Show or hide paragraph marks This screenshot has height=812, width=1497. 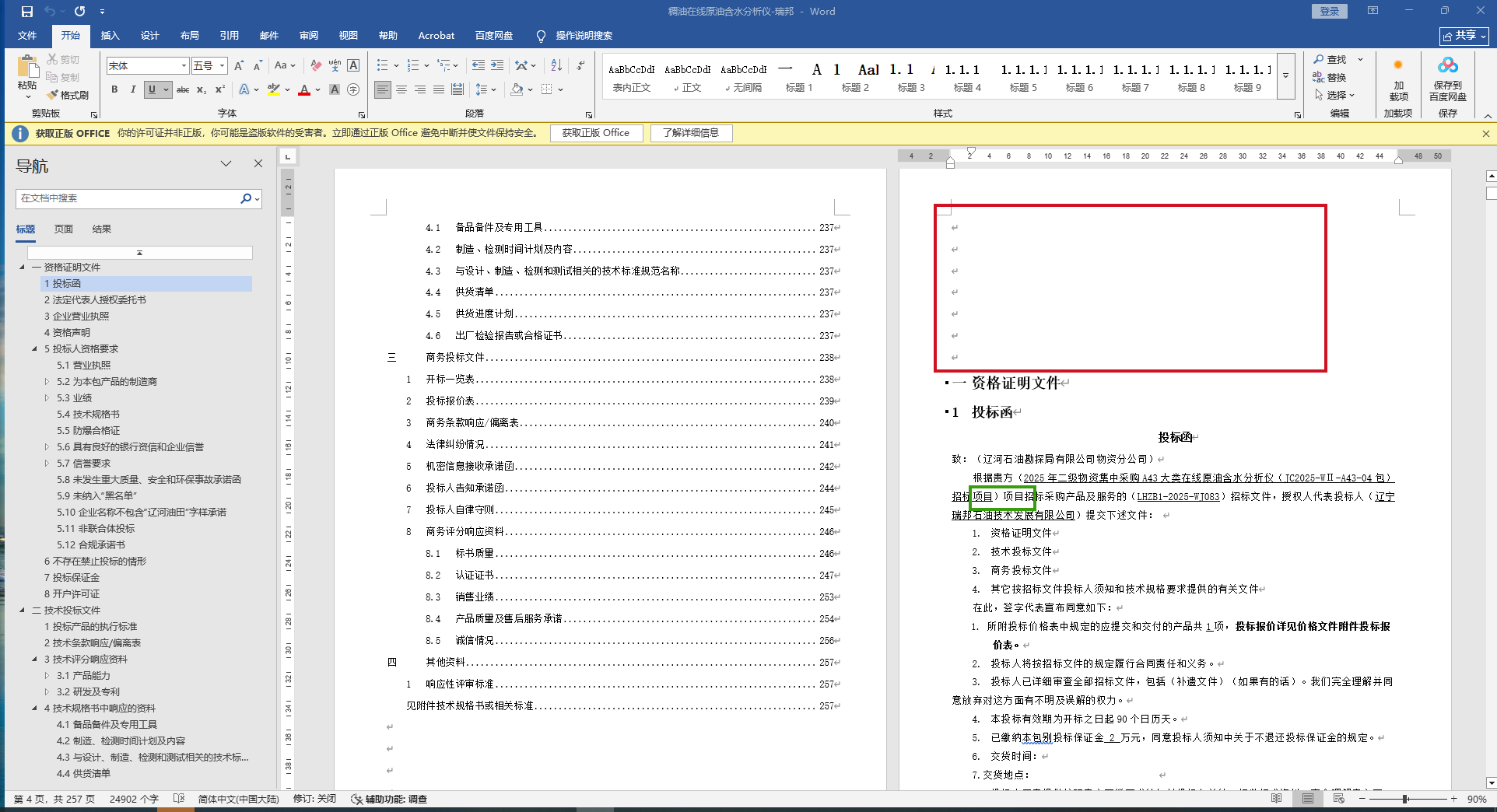pyautogui.click(x=580, y=65)
